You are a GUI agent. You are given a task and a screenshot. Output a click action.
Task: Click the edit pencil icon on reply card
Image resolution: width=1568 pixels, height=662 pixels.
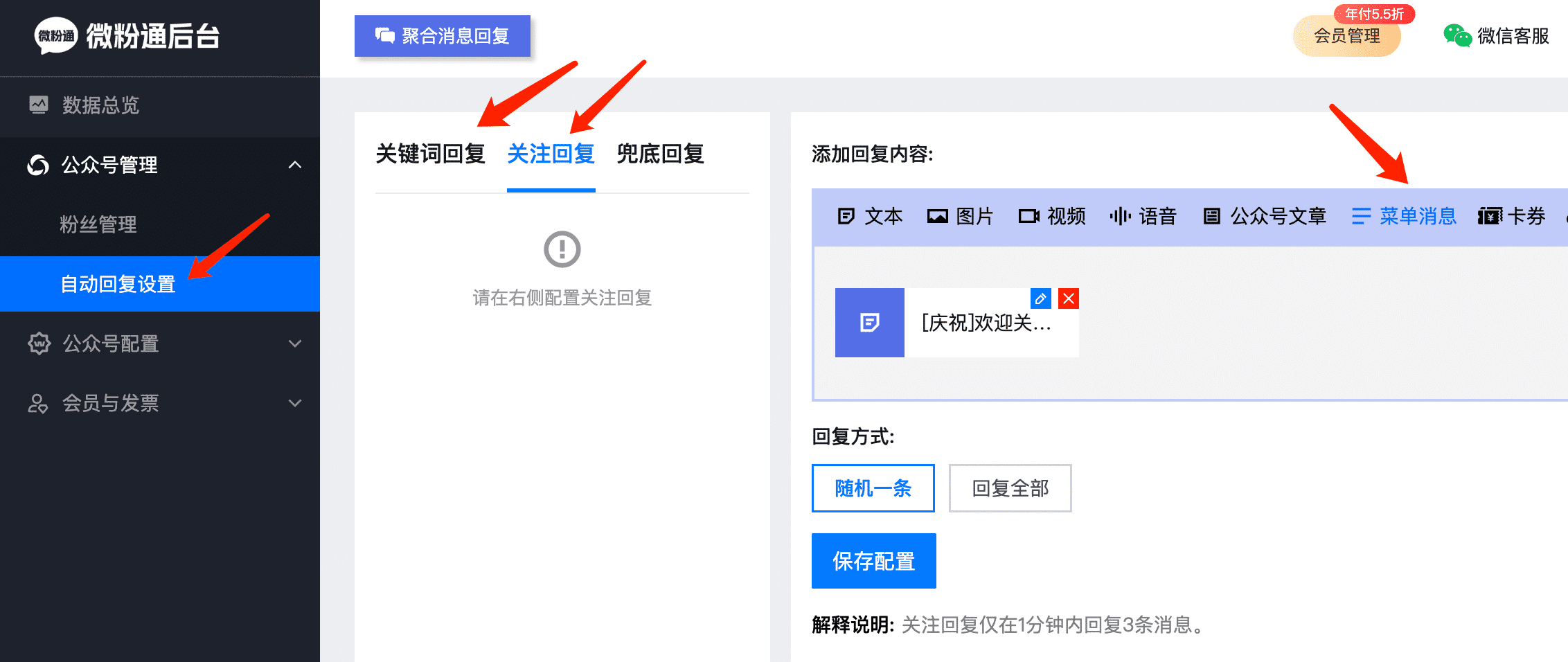click(x=1040, y=298)
